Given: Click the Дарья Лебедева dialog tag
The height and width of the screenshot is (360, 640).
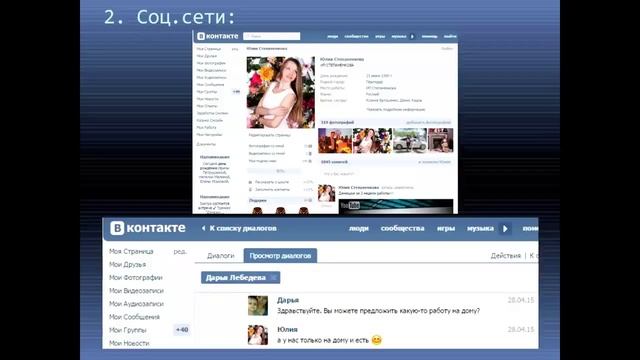Looking at the screenshot, I should [240, 278].
